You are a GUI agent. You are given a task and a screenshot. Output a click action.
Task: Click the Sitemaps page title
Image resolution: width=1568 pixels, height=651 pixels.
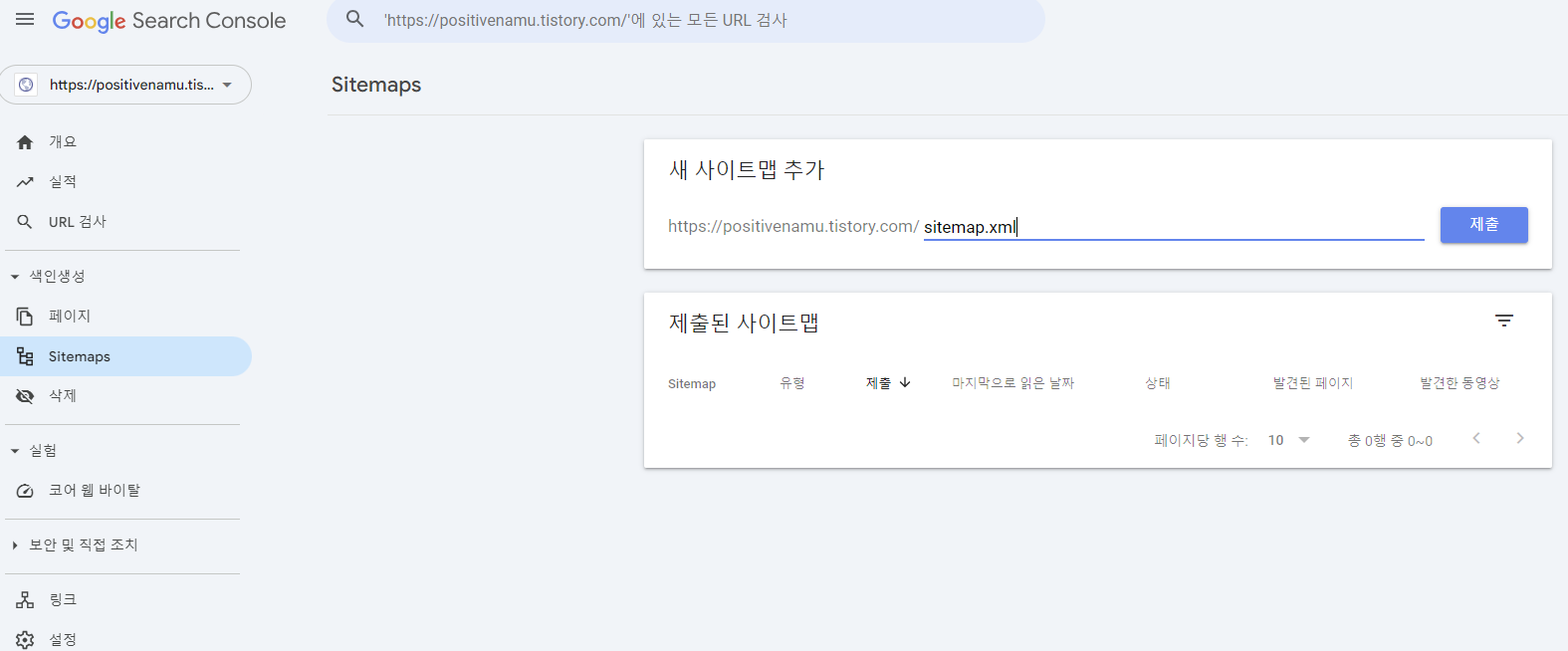376,85
